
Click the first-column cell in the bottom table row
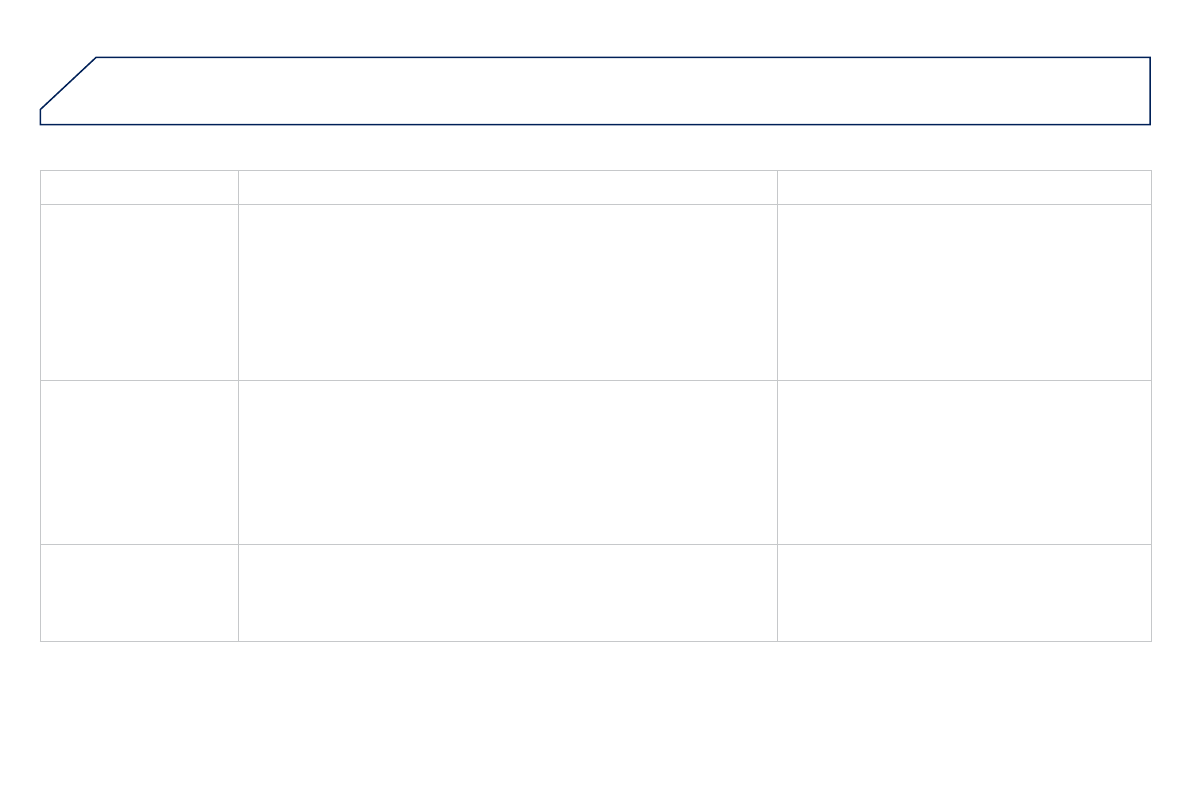point(139,593)
